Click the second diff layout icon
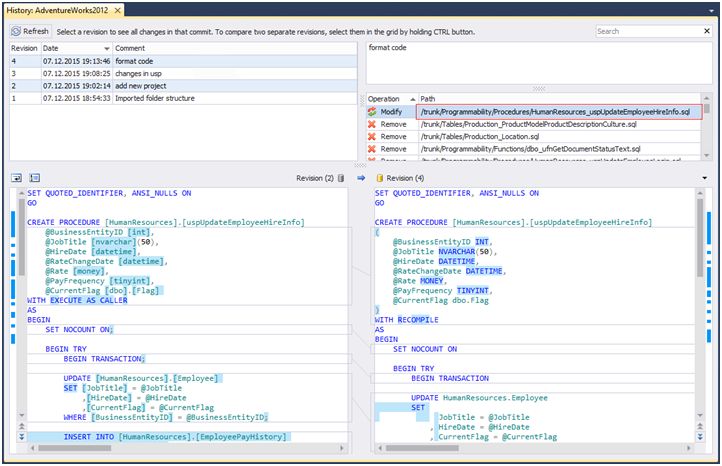 point(35,177)
